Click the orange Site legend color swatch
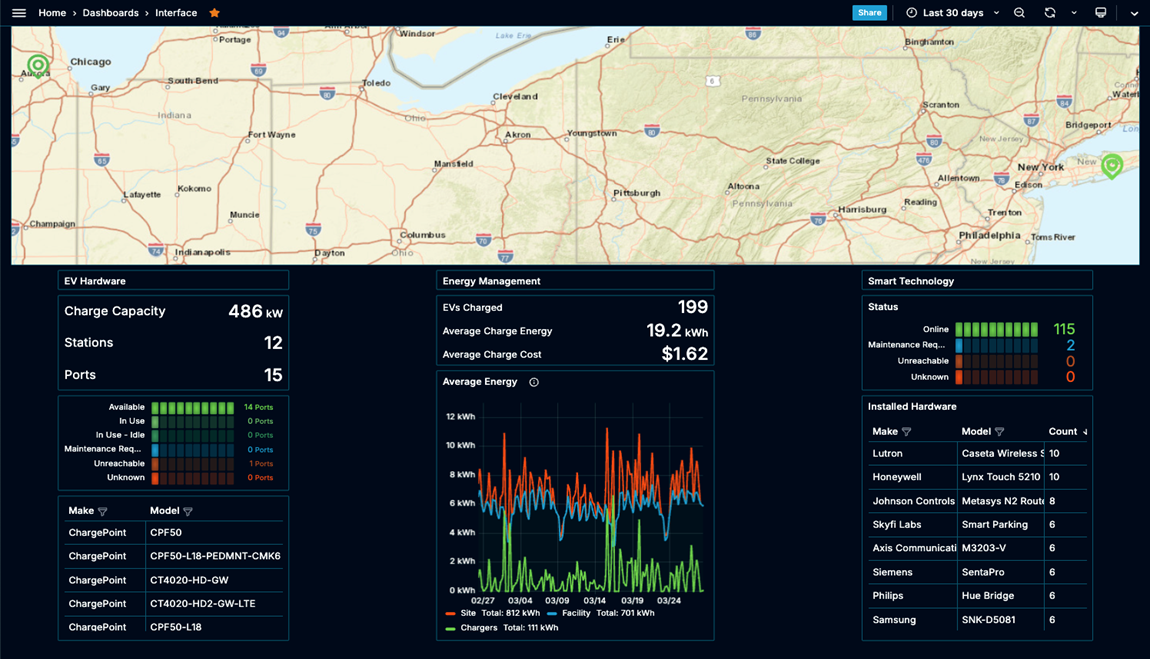This screenshot has width=1150, height=659. click(x=450, y=614)
